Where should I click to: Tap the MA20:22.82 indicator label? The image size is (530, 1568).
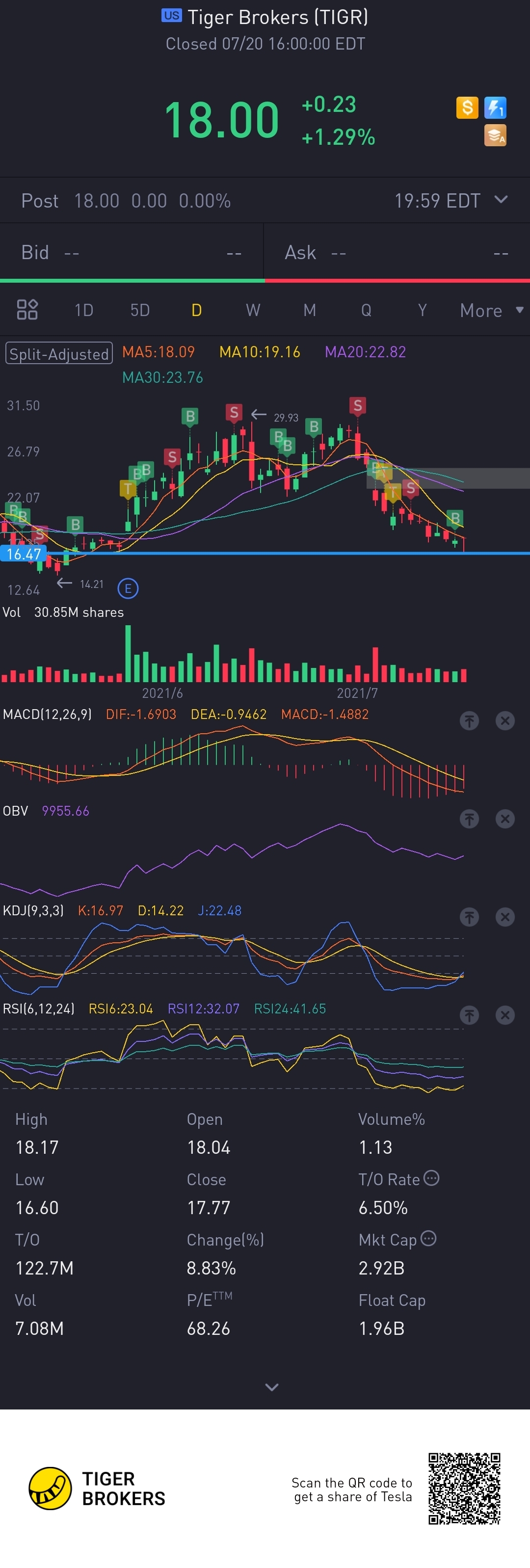tap(365, 352)
